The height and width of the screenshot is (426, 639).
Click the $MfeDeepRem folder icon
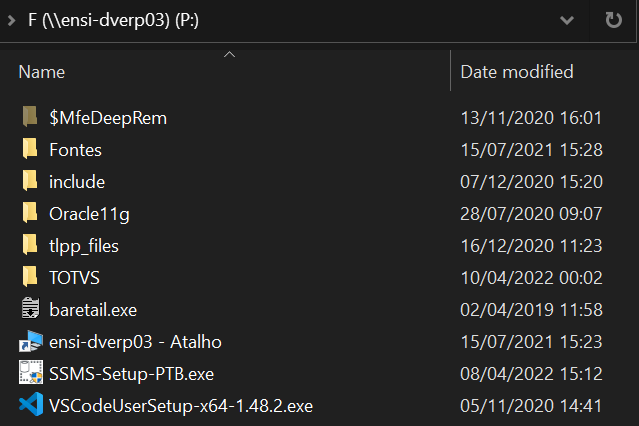click(x=29, y=118)
